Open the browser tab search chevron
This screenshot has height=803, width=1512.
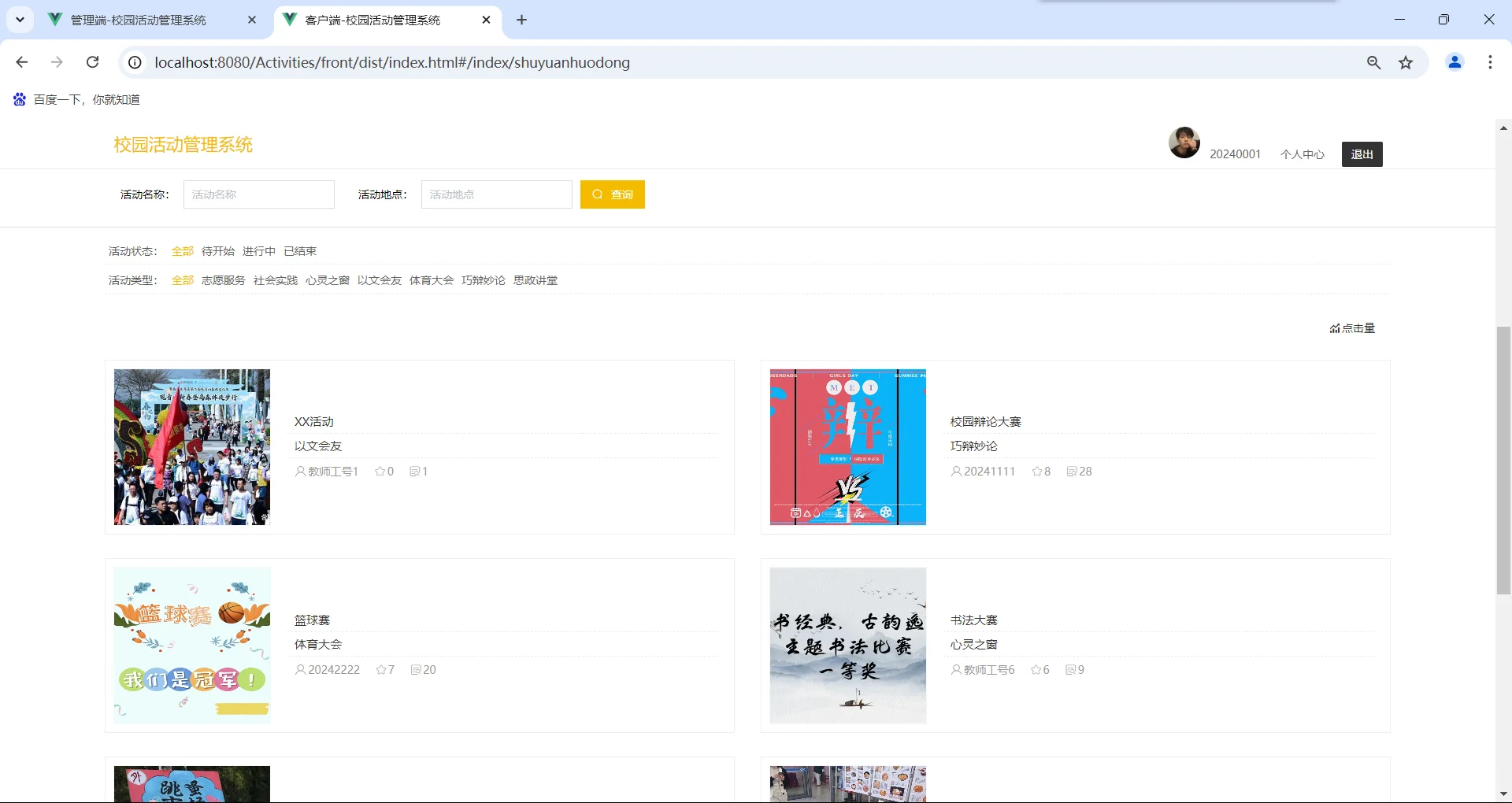pos(20,20)
